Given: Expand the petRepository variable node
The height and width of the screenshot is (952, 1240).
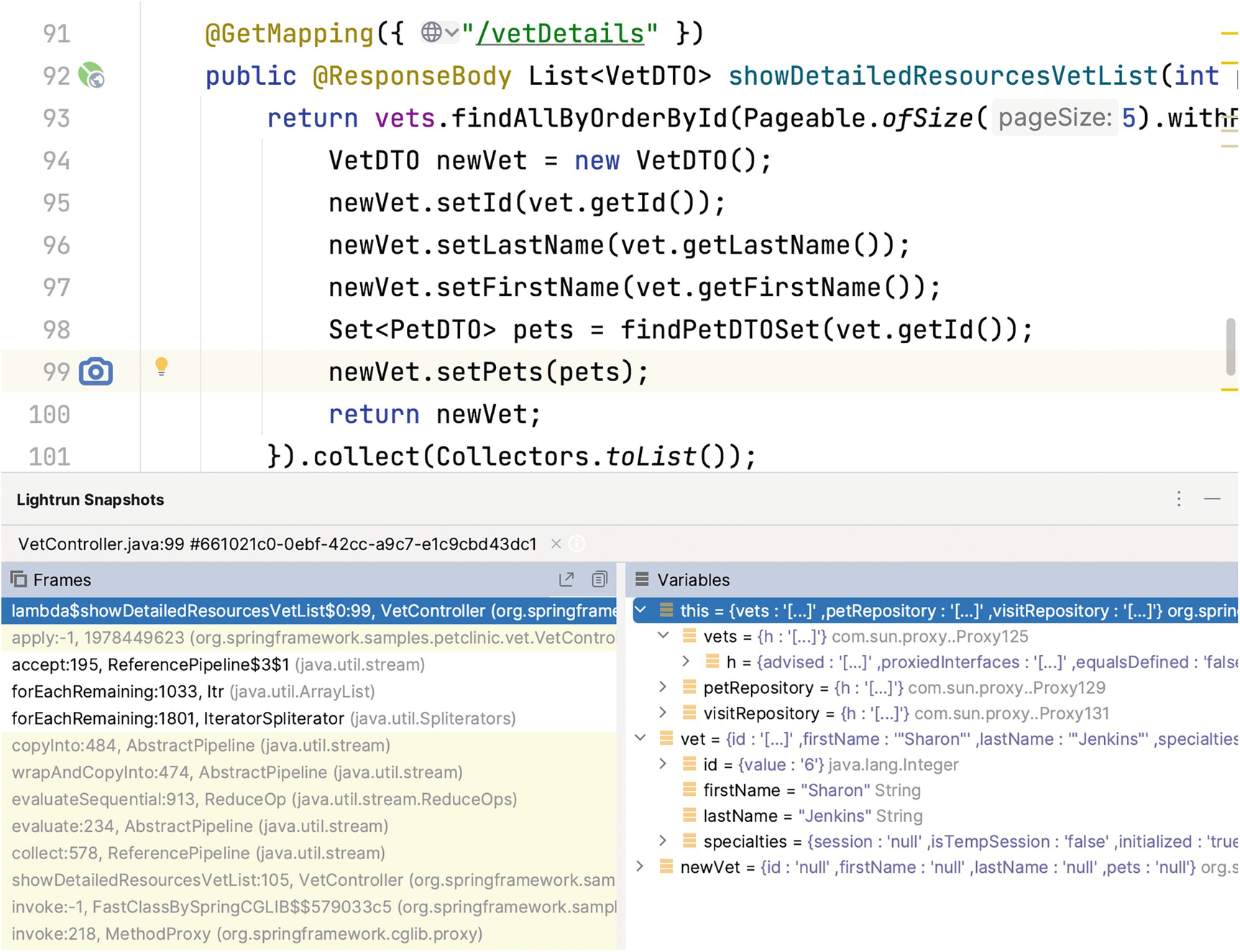Looking at the screenshot, I should tap(663, 687).
